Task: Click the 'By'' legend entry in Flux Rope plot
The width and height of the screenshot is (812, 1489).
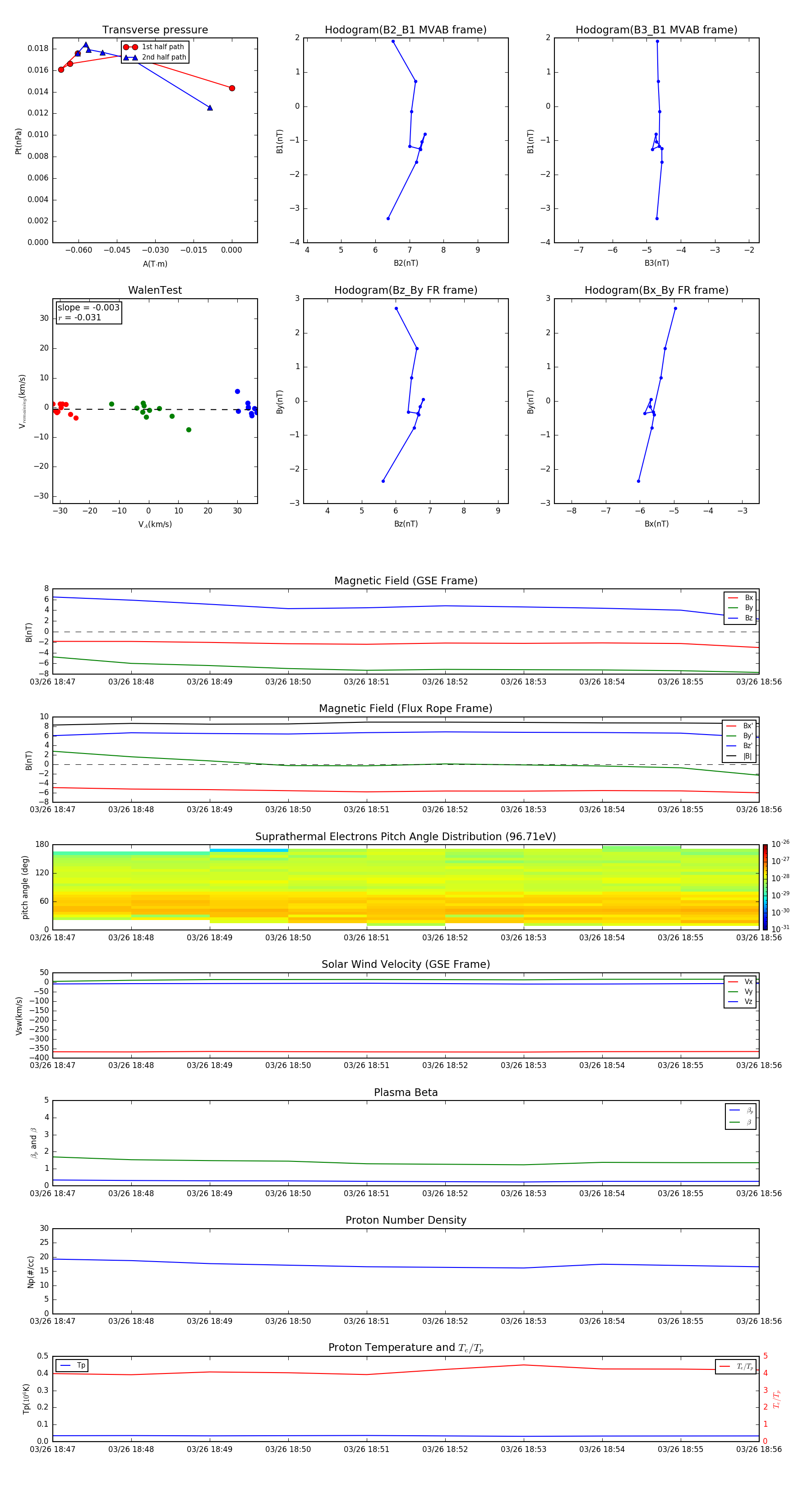Action: tap(739, 736)
